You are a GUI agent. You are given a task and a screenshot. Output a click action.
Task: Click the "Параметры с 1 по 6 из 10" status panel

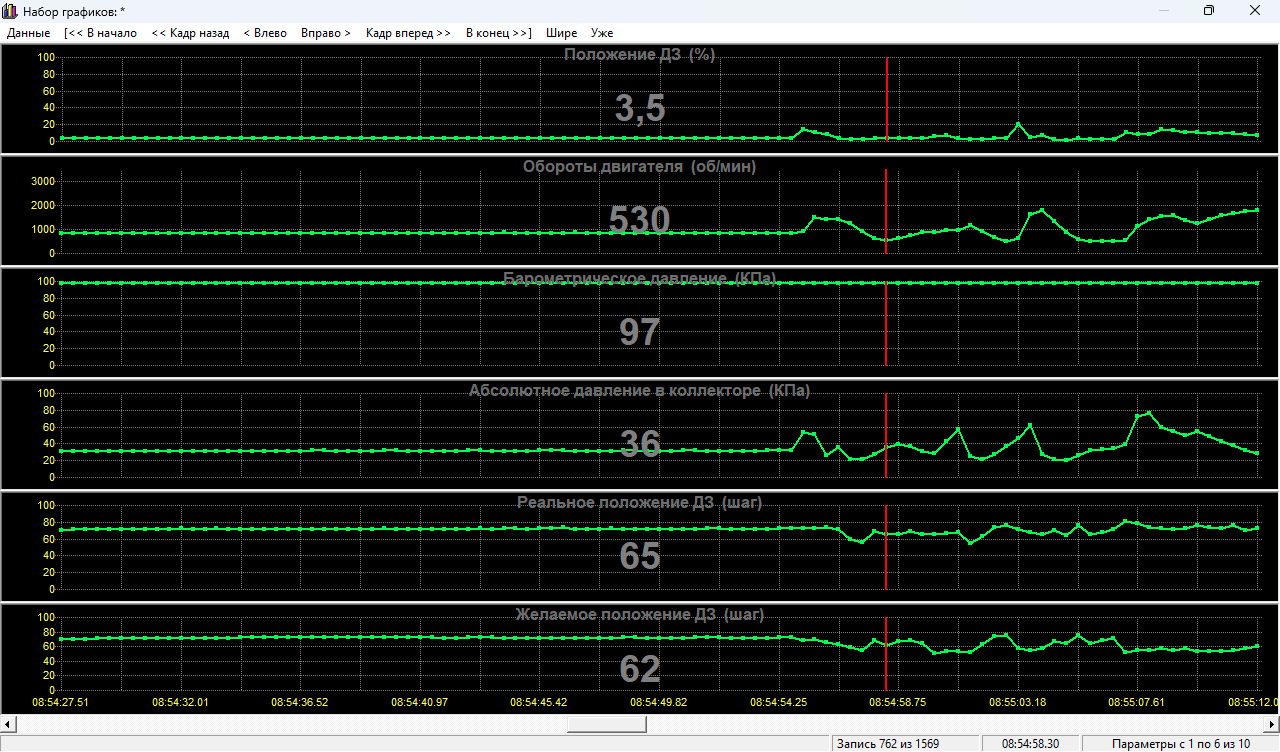pyautogui.click(x=1180, y=744)
